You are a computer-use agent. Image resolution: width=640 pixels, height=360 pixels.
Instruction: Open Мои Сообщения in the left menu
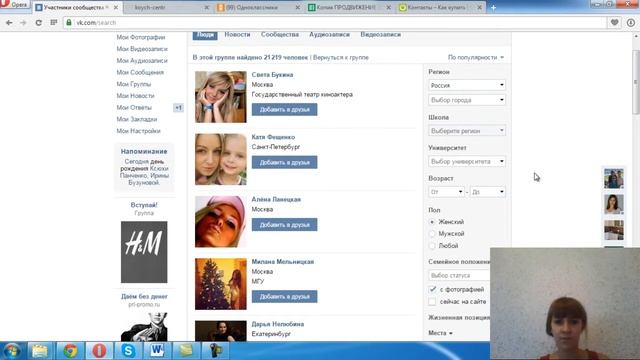coord(140,72)
